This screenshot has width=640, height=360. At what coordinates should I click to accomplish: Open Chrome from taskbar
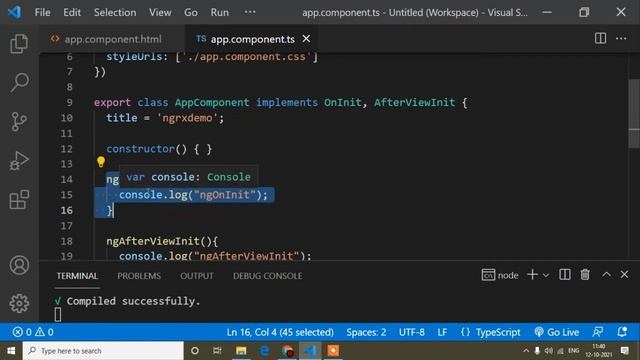tap(287, 351)
